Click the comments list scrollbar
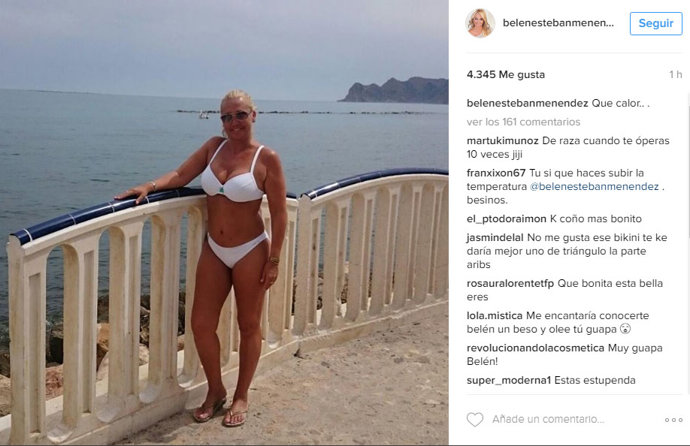The height and width of the screenshot is (446, 690). tap(688, 244)
